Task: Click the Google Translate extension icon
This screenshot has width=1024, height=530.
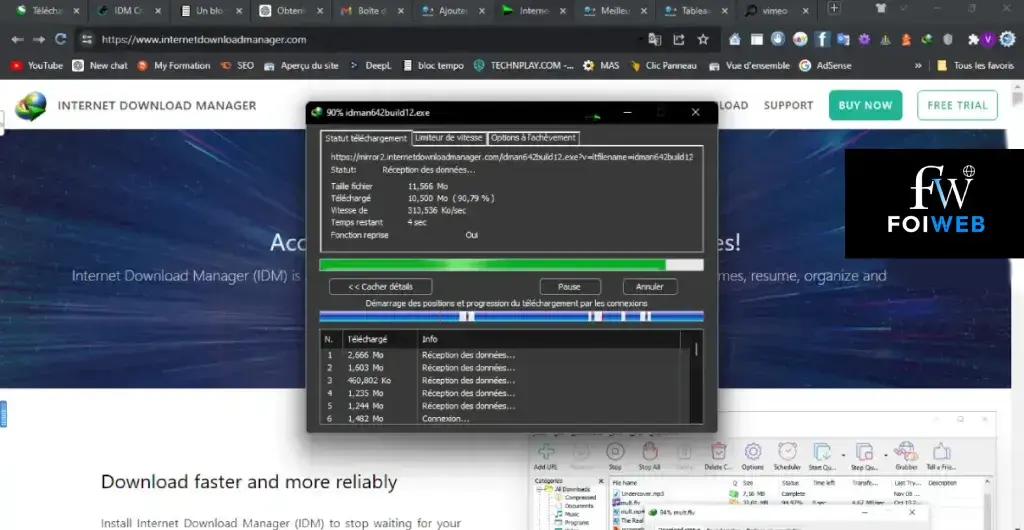Action: pyautogui.click(x=843, y=40)
